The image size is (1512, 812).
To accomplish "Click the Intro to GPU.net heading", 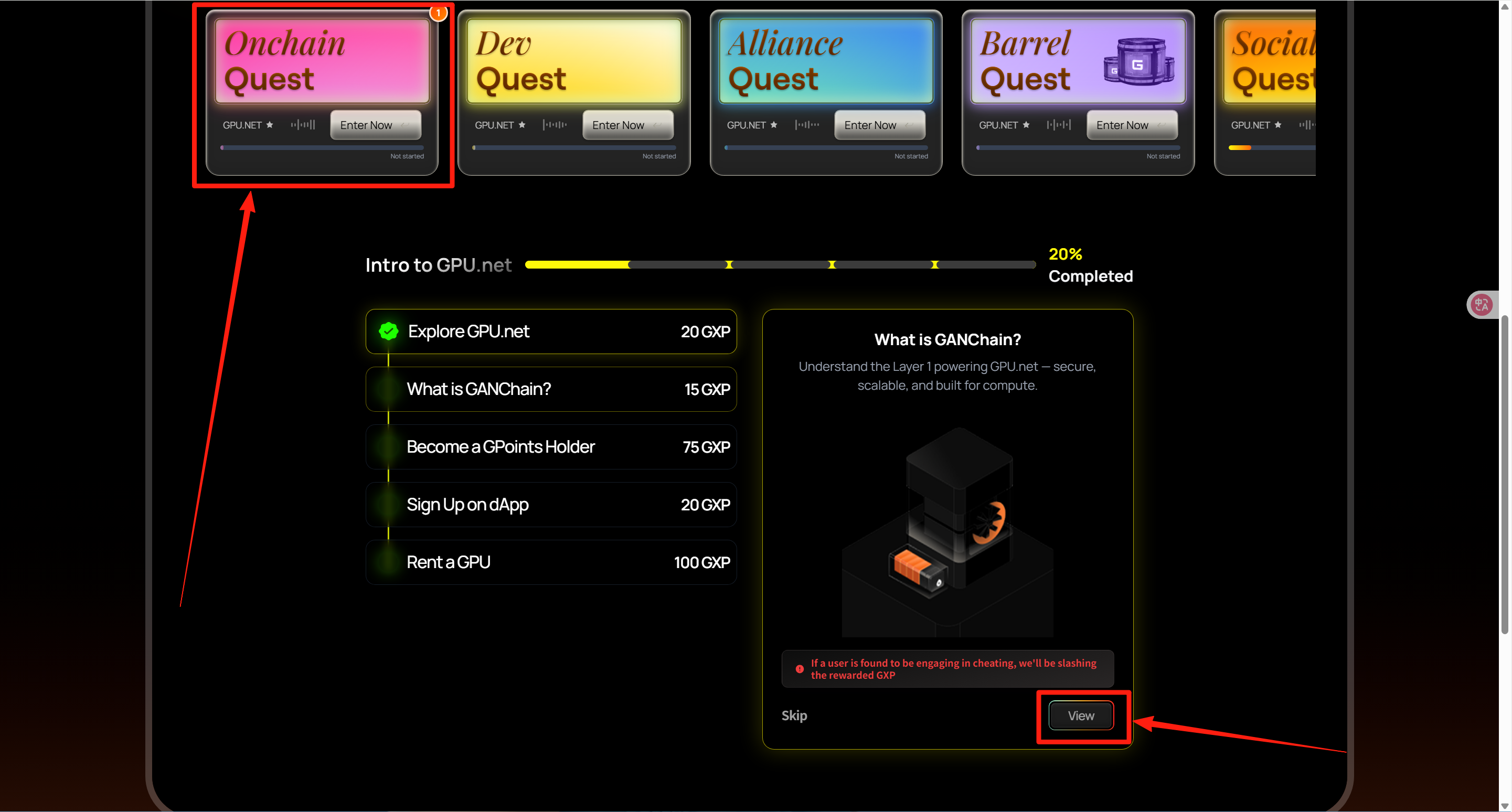I will coord(439,265).
